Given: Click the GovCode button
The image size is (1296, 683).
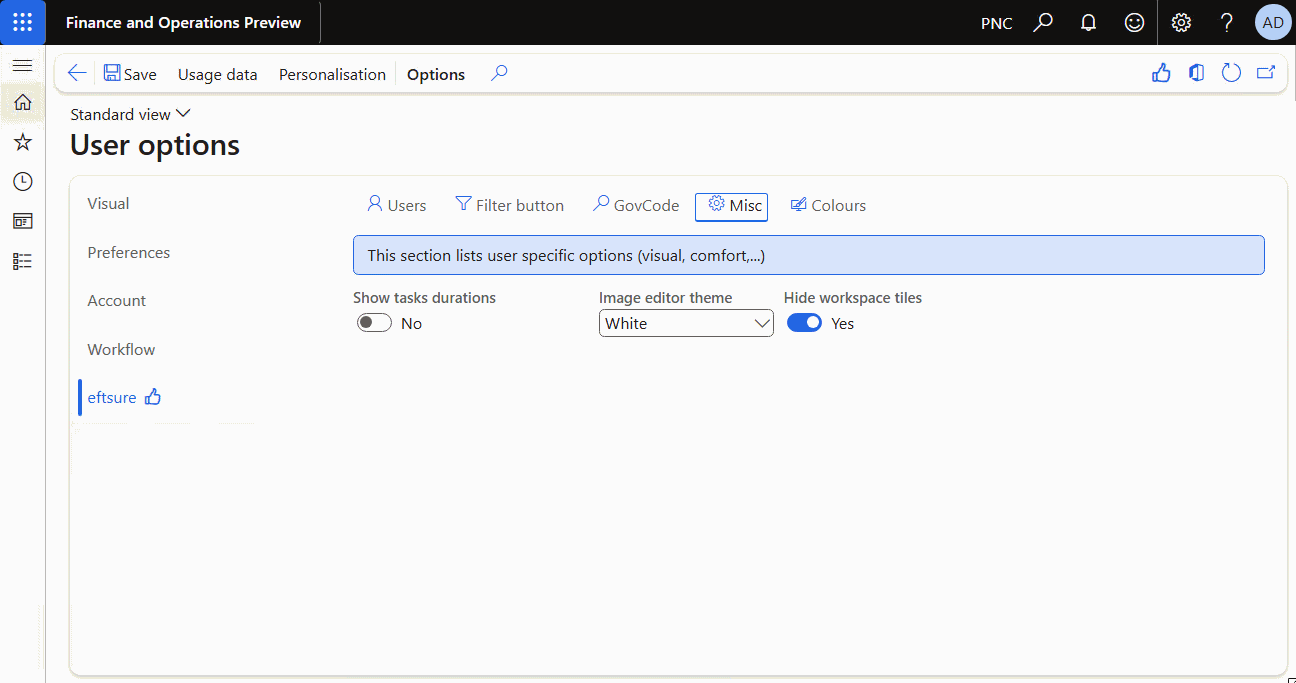Looking at the screenshot, I should (635, 205).
